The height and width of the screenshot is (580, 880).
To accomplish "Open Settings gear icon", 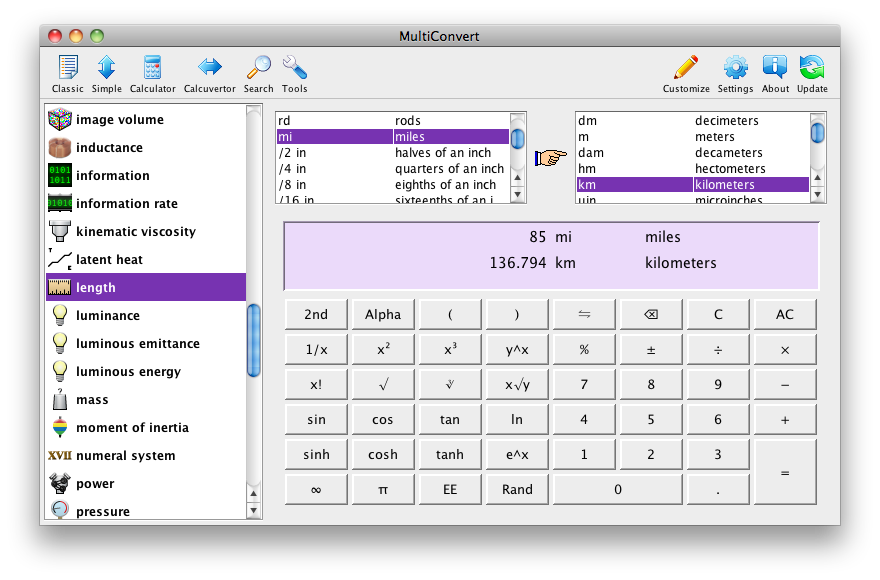I will pyautogui.click(x=735, y=74).
